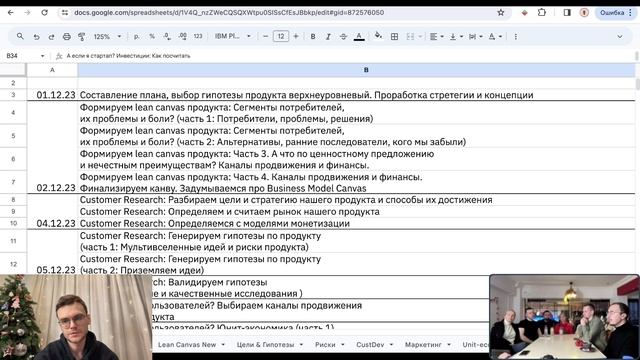This screenshot has width=640, height=360.
Task: Open the Цели & Гипотезы sheet tab
Action: pos(265,345)
